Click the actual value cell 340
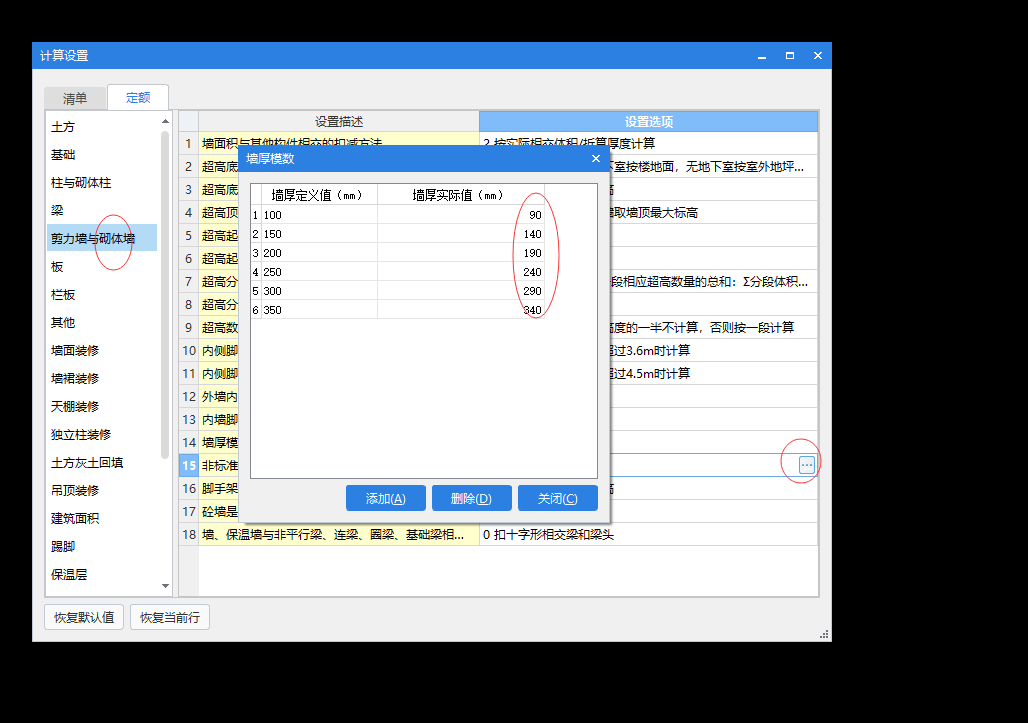The width and height of the screenshot is (1028, 723). pyautogui.click(x=461, y=310)
